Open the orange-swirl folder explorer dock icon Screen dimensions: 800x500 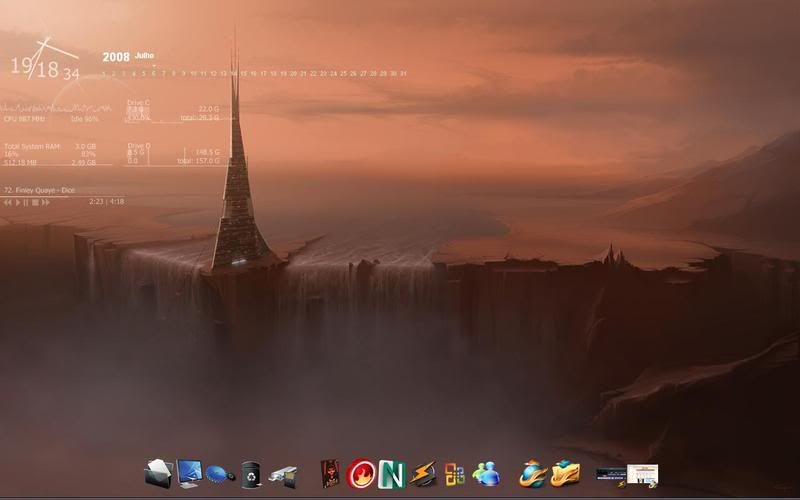(565, 473)
